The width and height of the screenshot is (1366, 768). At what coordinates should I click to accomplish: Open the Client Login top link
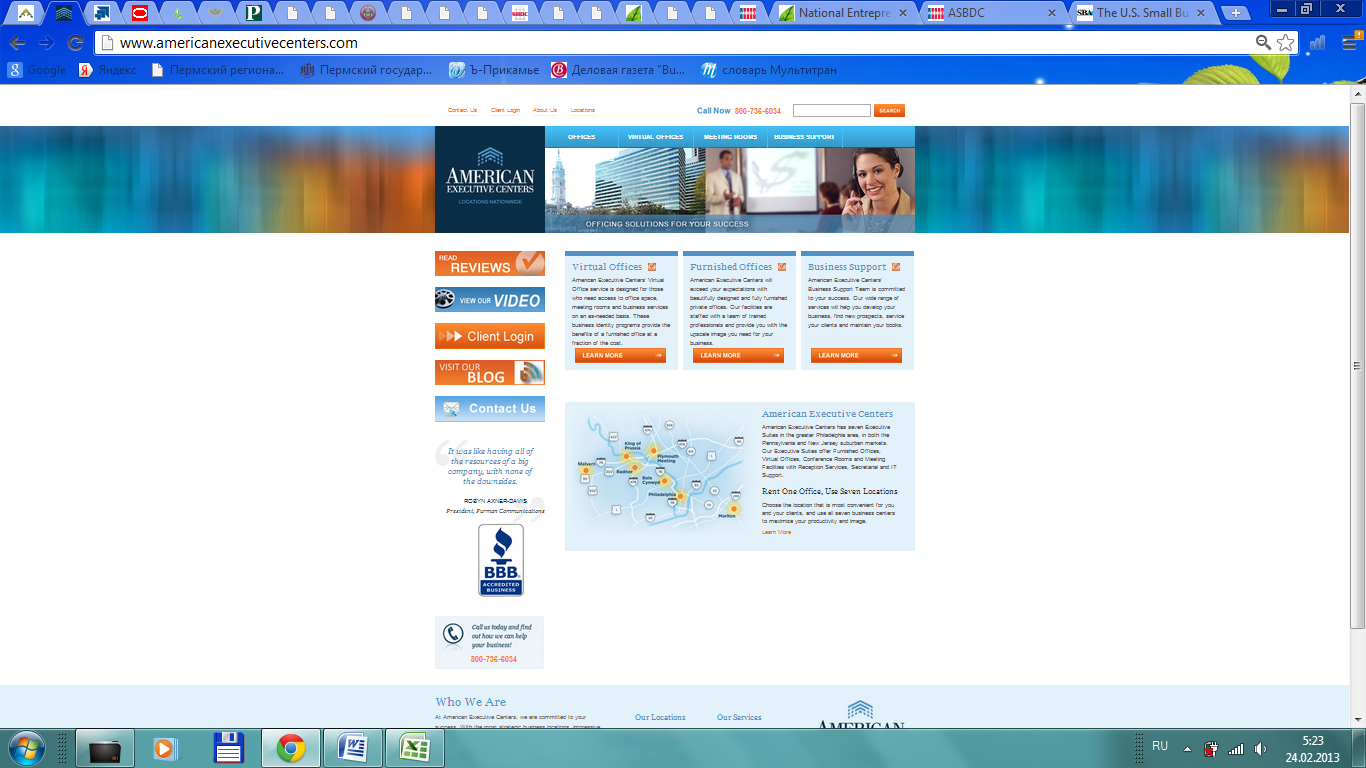point(505,110)
